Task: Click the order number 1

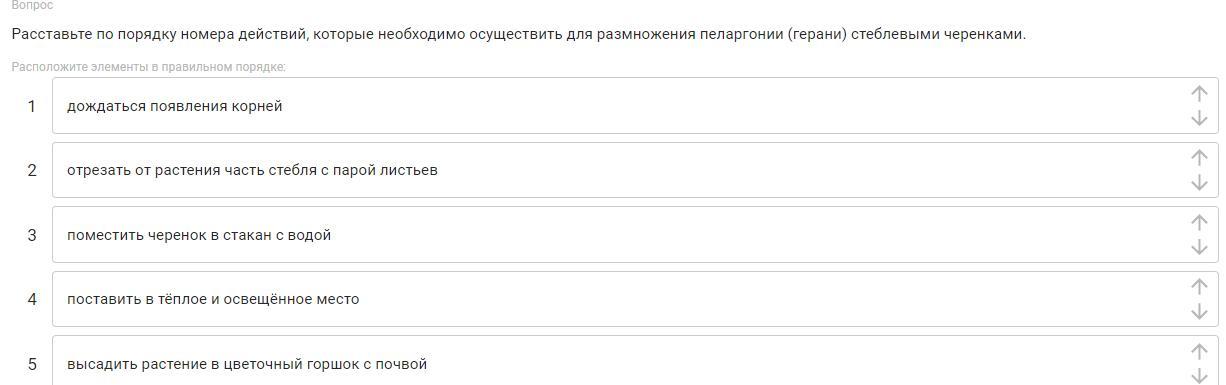Action: 31,106
